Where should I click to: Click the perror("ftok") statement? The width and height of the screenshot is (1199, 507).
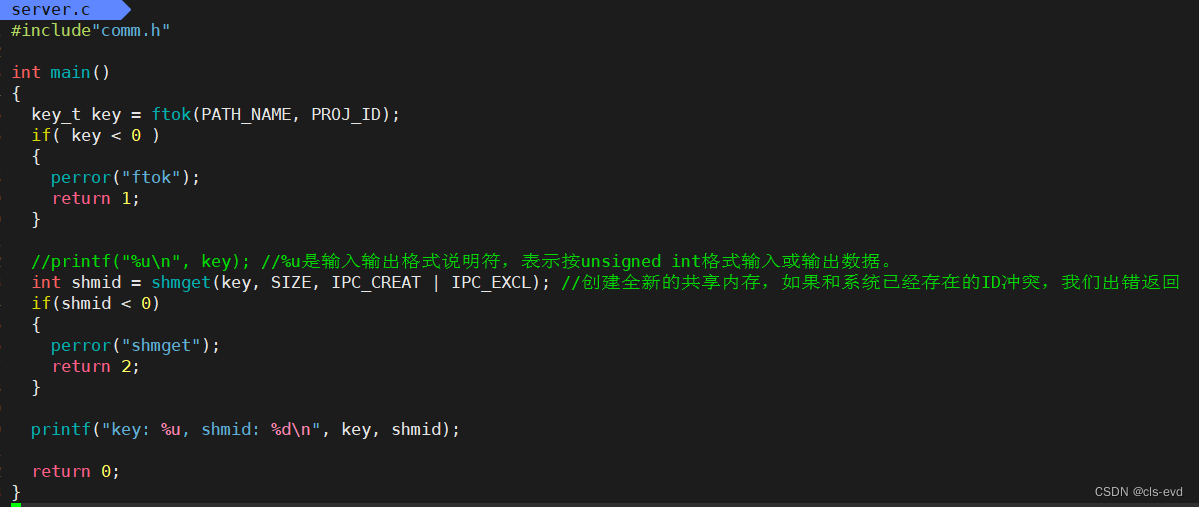pos(125,177)
